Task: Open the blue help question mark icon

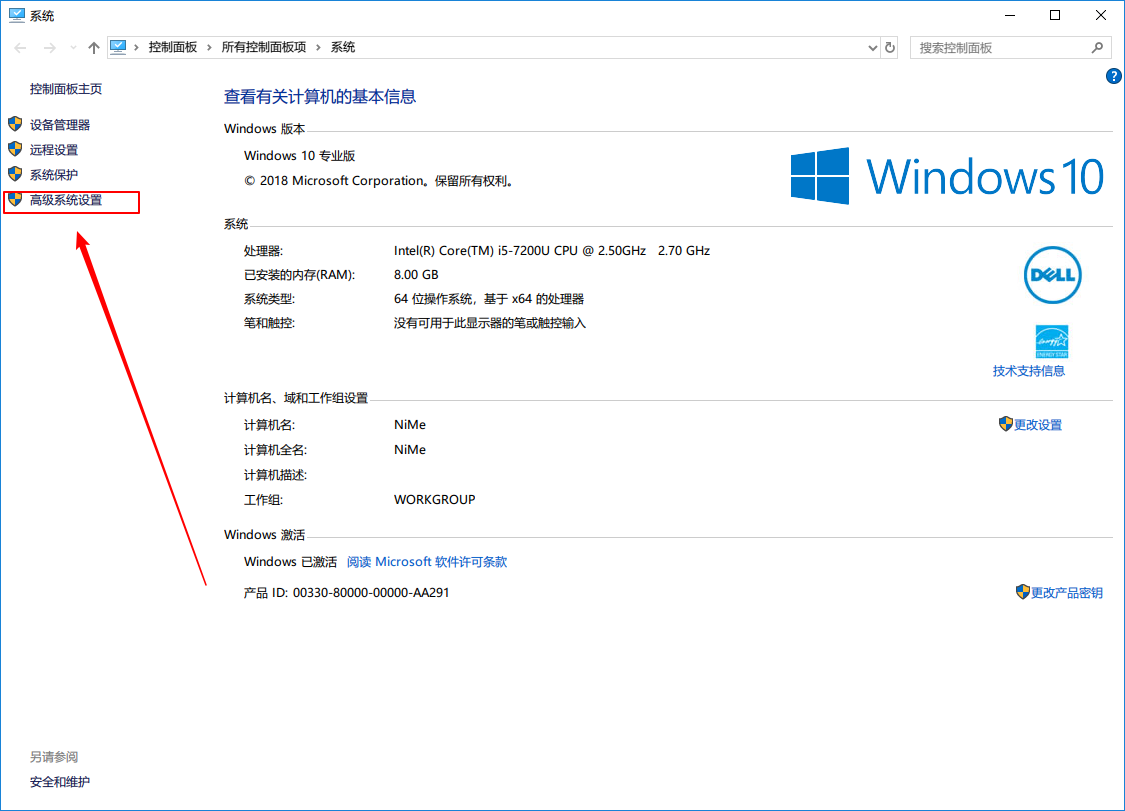Action: click(1113, 76)
